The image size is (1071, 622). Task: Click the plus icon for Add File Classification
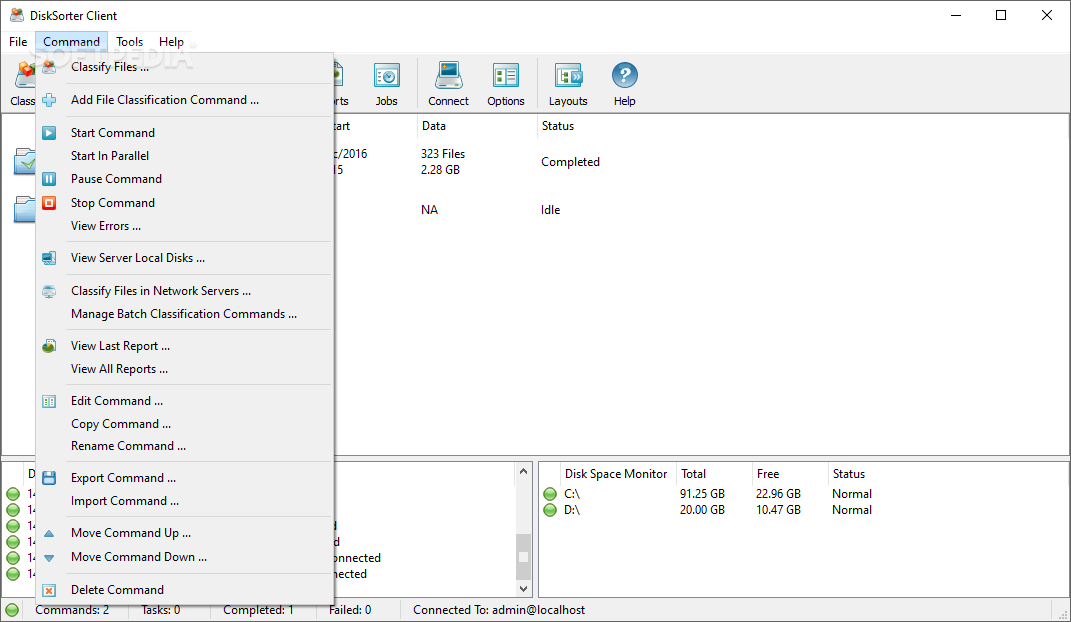coord(49,100)
